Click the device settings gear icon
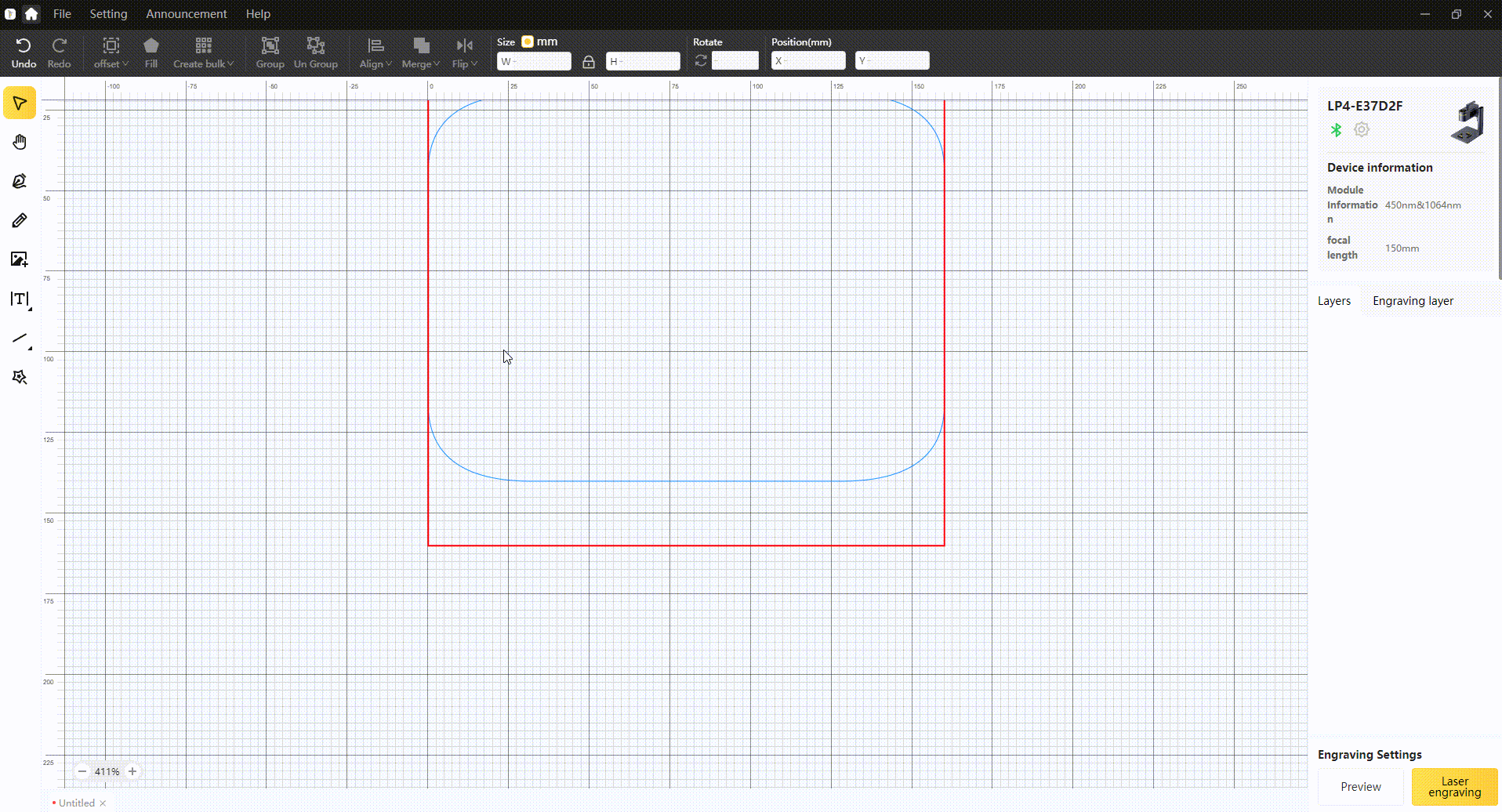The image size is (1502, 812). [x=1362, y=130]
